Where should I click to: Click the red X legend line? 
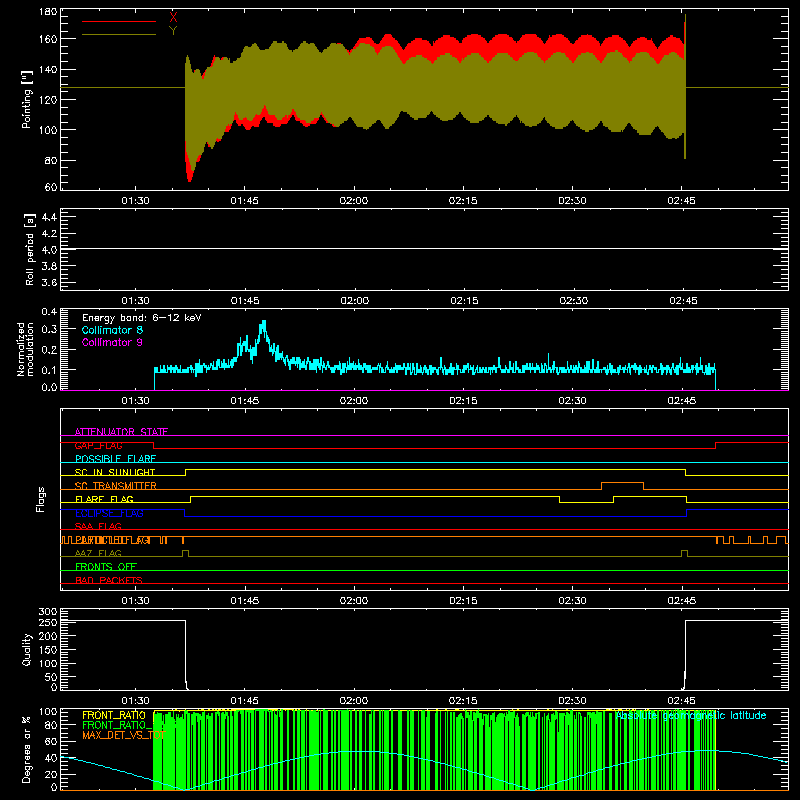119,21
